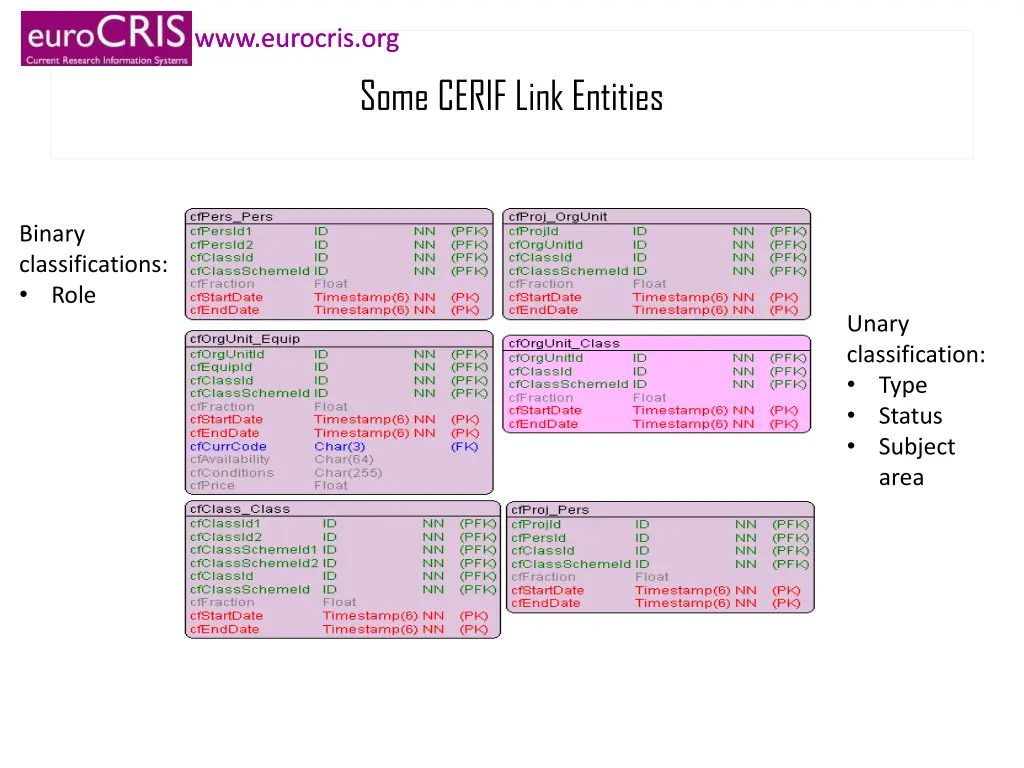Viewport: 1024px width, 768px height.
Task: Click the cfClassSchemeId1 row
Action: [x=343, y=550]
